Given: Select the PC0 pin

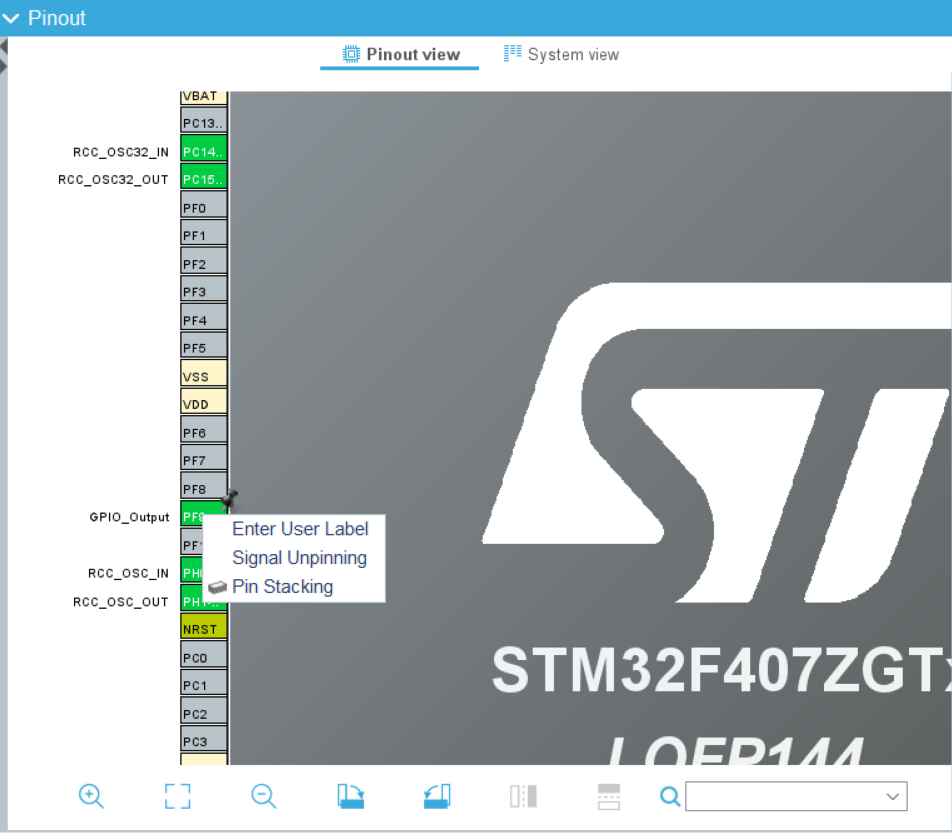Looking at the screenshot, I should [x=204, y=655].
